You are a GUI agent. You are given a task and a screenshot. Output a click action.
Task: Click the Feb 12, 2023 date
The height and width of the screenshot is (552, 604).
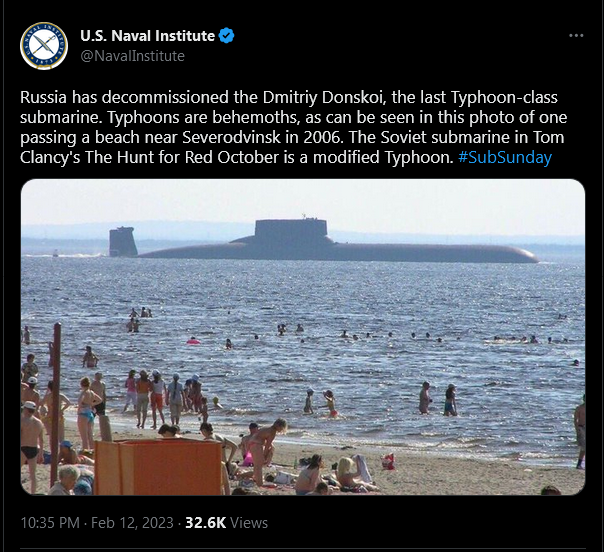coord(132,523)
